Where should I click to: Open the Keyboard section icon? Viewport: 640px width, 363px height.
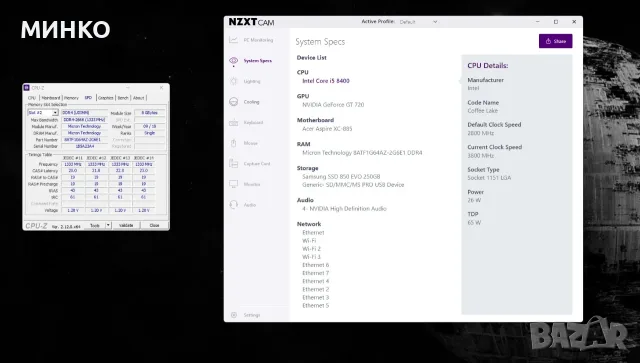[x=233, y=122]
